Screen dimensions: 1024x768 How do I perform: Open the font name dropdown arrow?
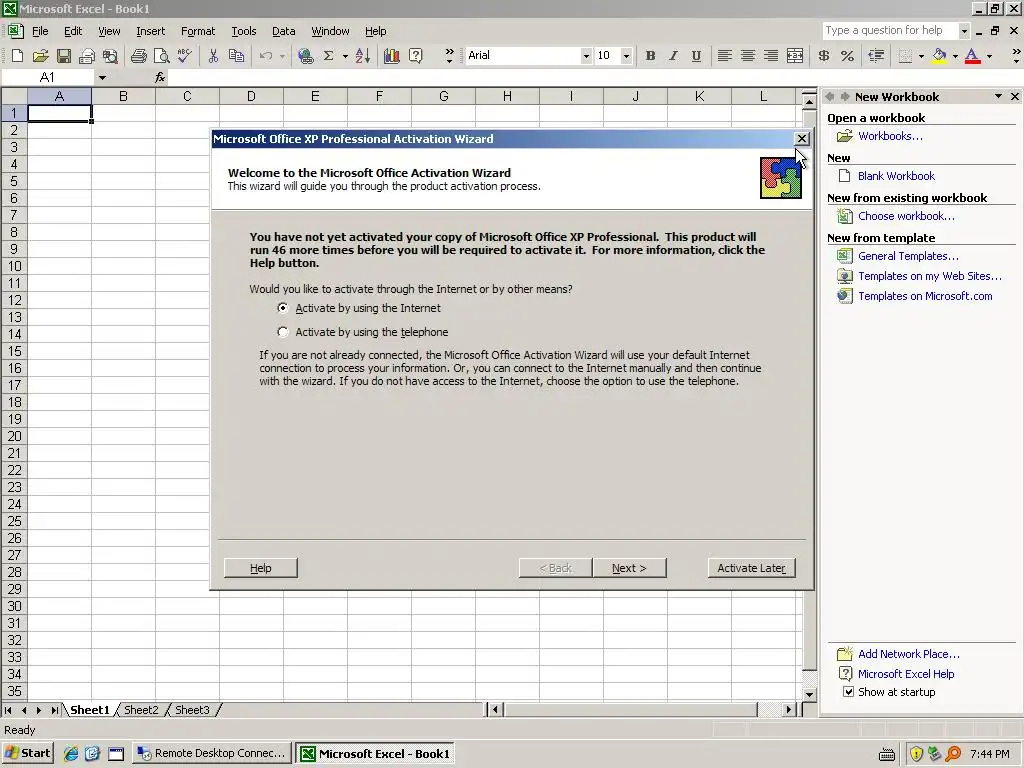coord(585,56)
